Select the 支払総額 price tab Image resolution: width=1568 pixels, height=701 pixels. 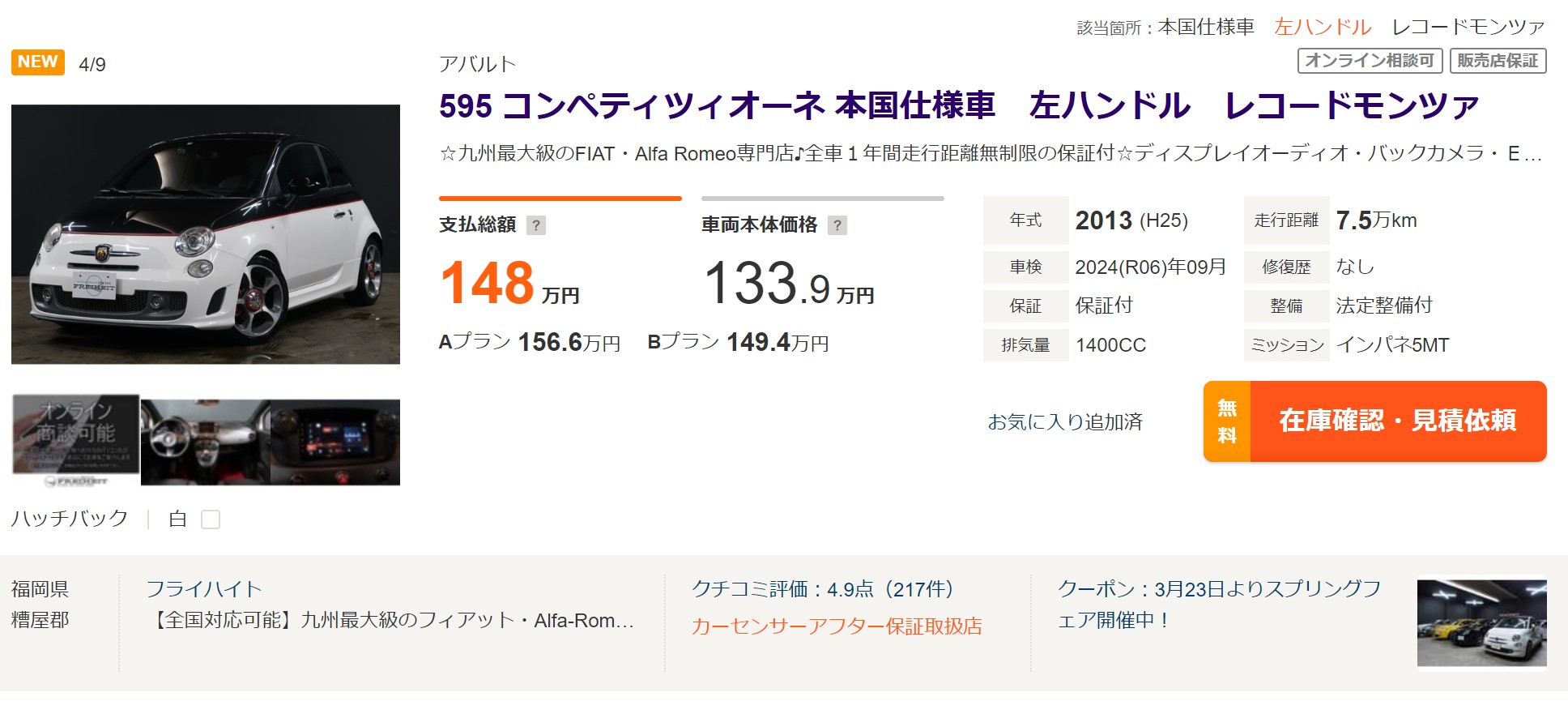click(560, 217)
